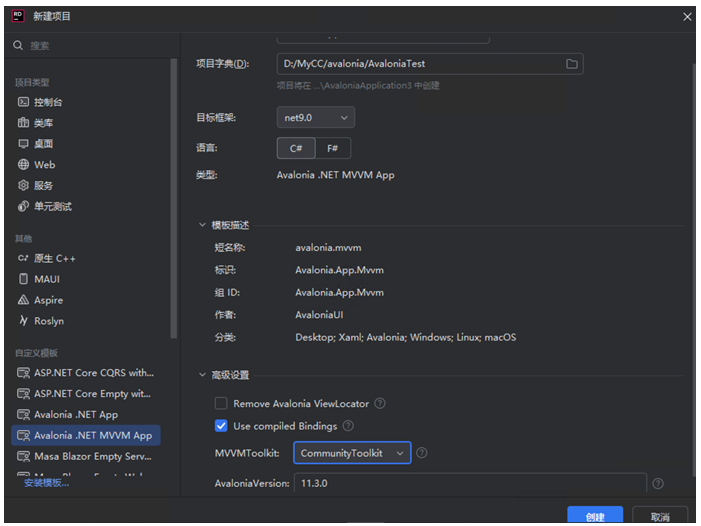Screen dimensions: 701x526
Task: Select the Aspire template category
Action: (48, 300)
